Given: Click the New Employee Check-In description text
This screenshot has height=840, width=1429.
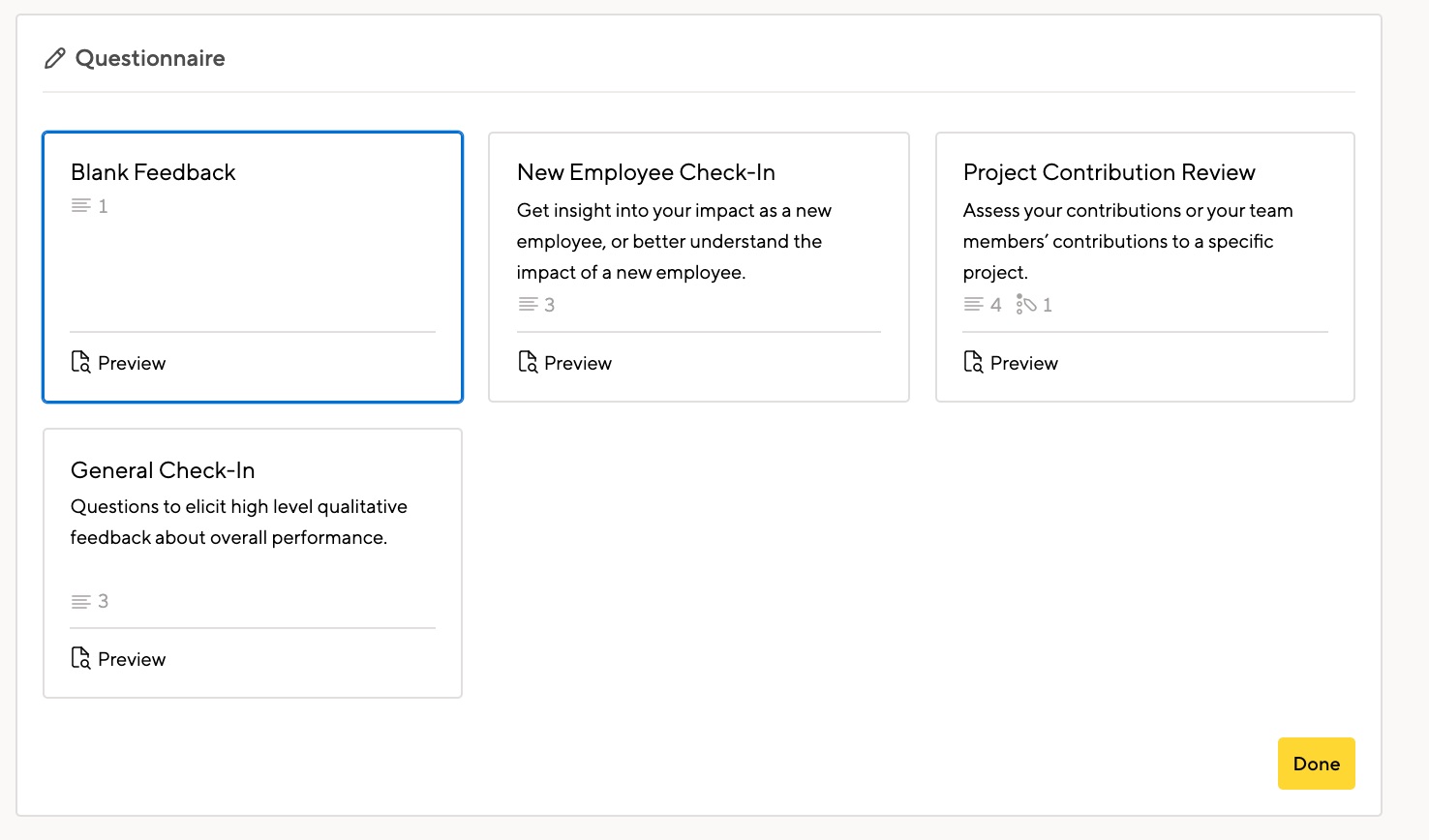Looking at the screenshot, I should click(675, 241).
